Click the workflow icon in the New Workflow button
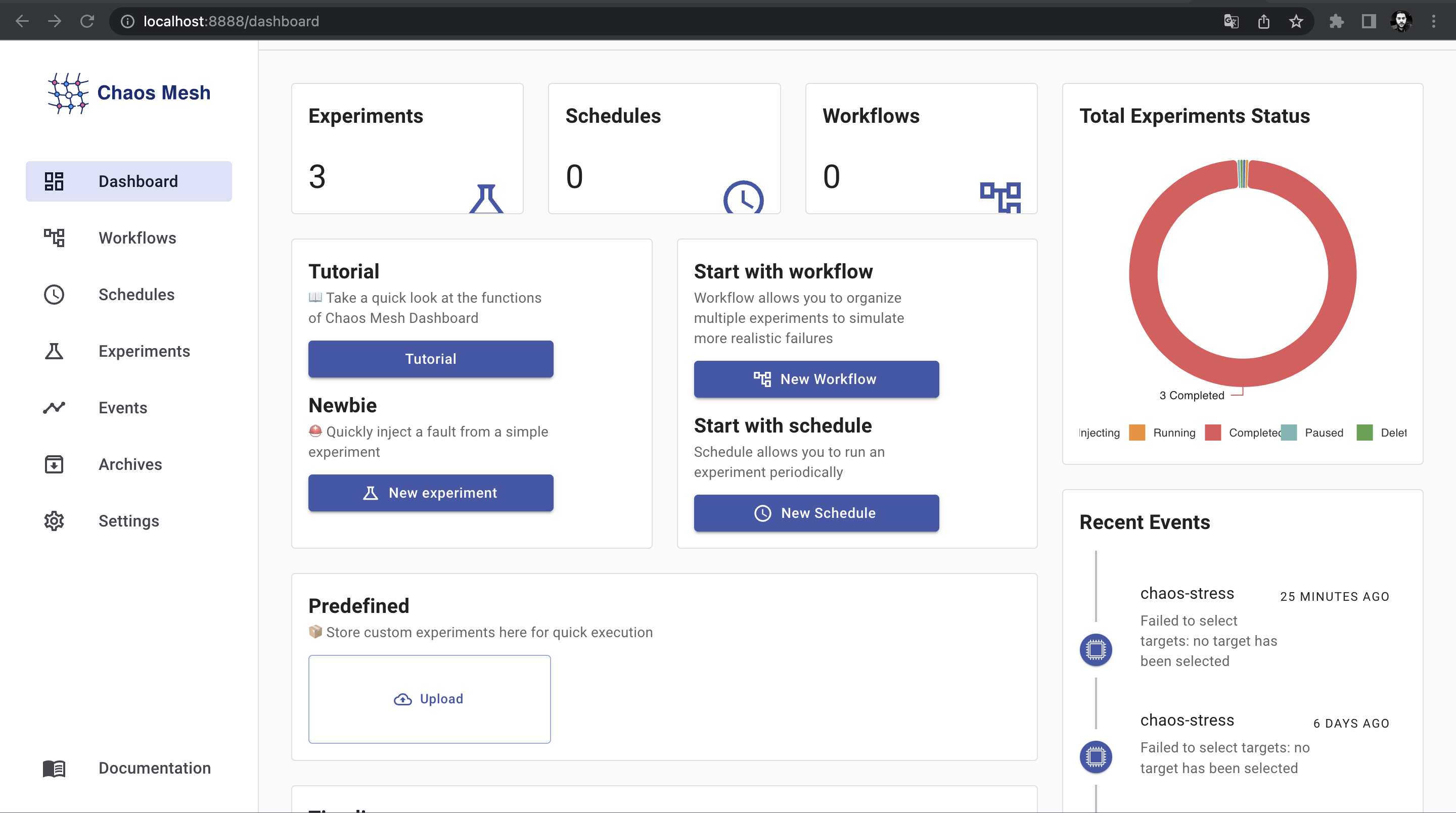This screenshot has width=1456, height=813. [762, 379]
